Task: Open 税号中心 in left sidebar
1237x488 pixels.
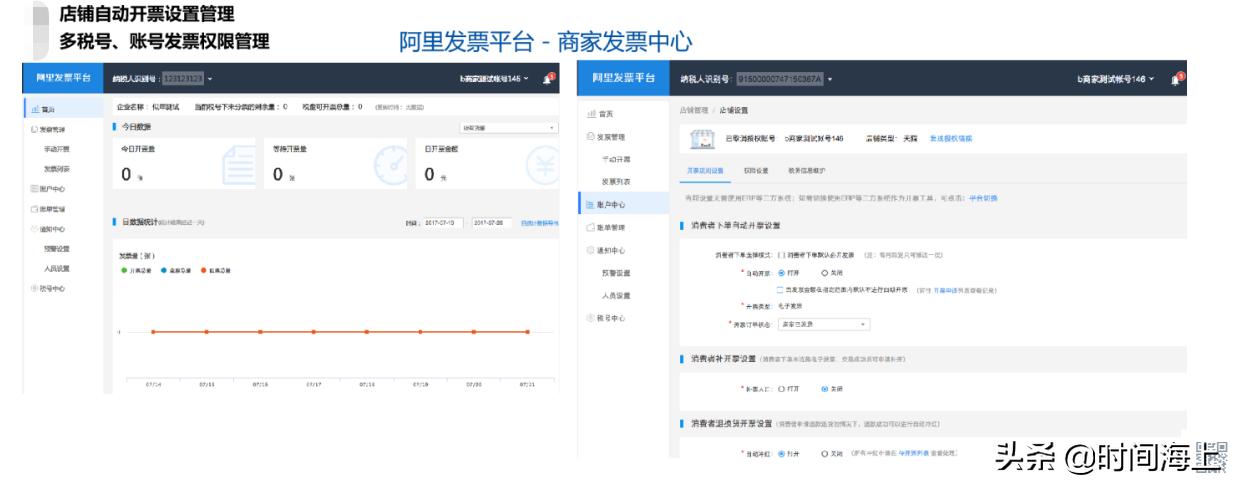Action: pos(53,288)
